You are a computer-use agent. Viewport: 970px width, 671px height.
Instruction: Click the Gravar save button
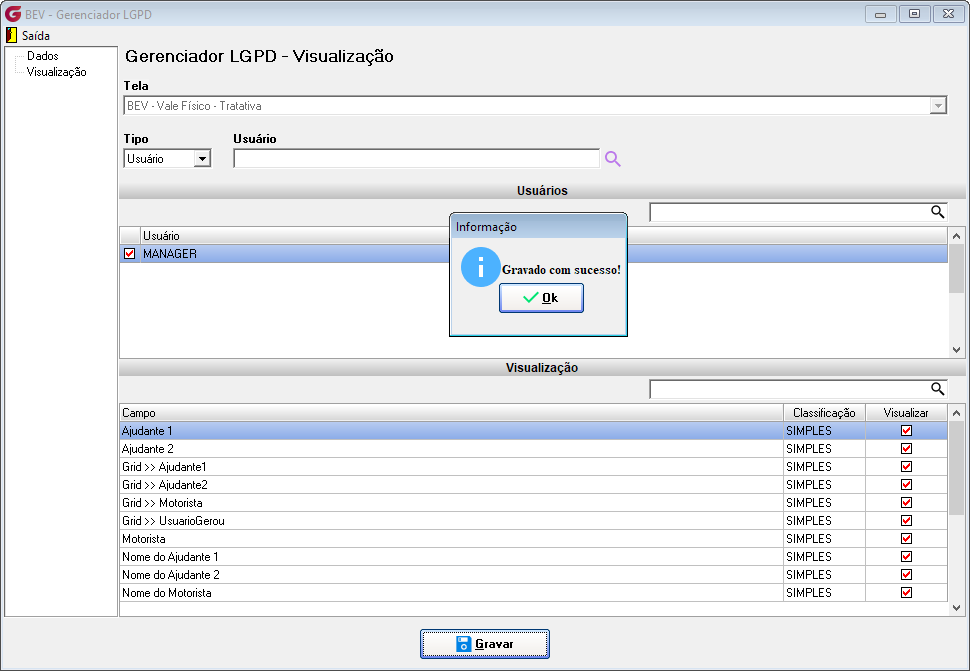click(485, 644)
